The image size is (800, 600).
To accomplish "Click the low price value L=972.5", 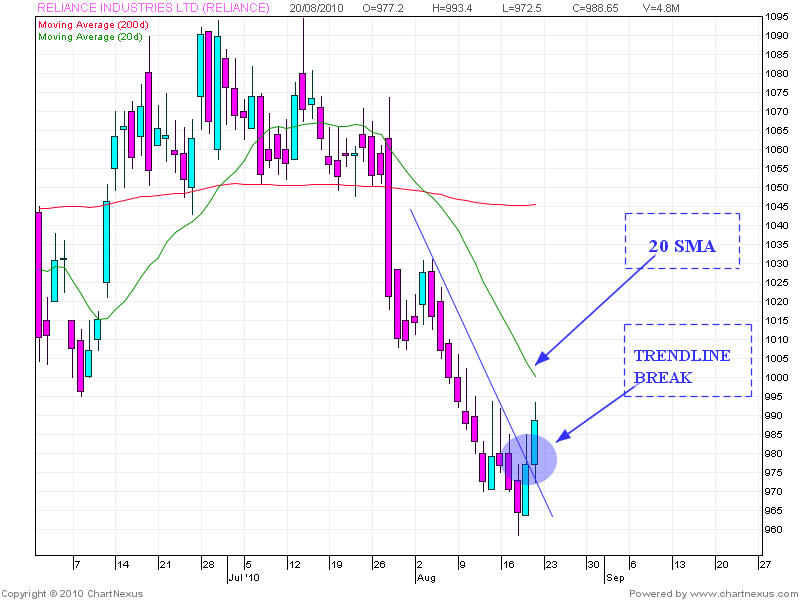I will click(x=521, y=8).
